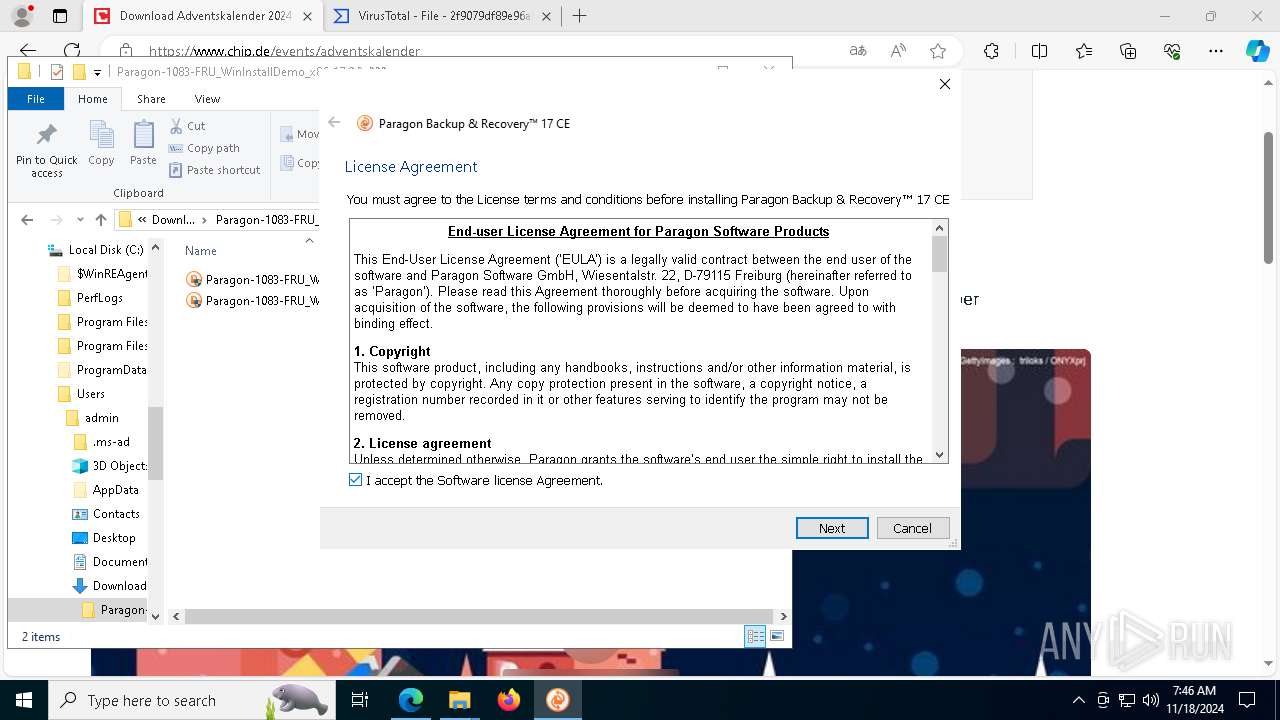Add page to favorites star icon
The height and width of the screenshot is (720, 1280).
(x=938, y=51)
